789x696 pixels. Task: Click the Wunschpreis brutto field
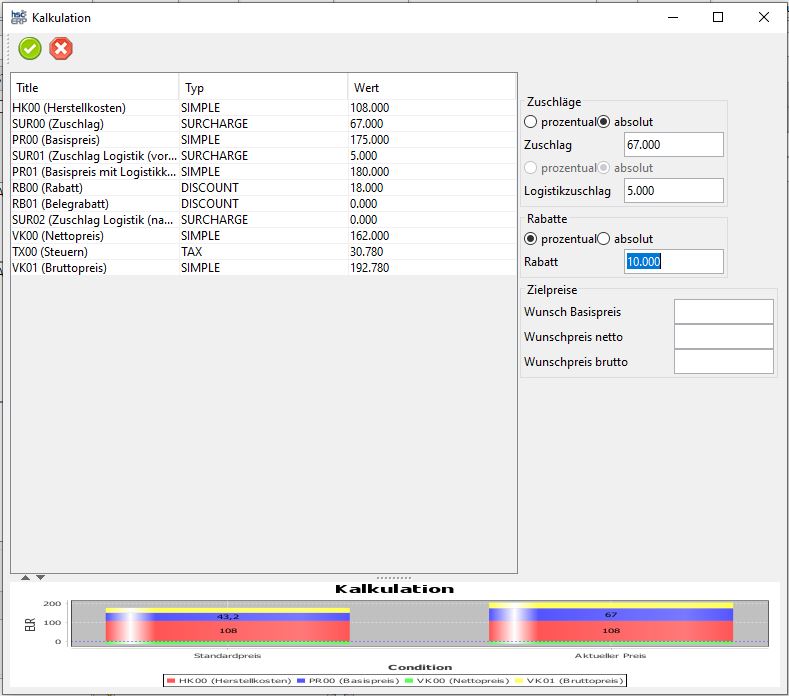click(723, 362)
